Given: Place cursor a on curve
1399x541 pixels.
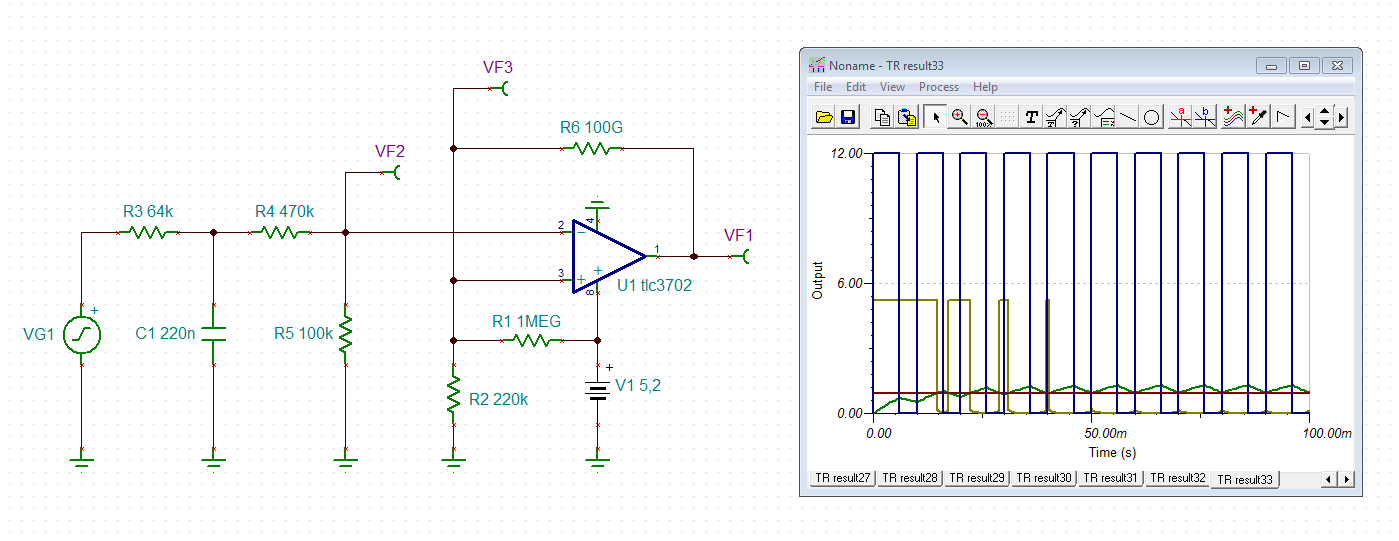Looking at the screenshot, I should click(x=1181, y=117).
